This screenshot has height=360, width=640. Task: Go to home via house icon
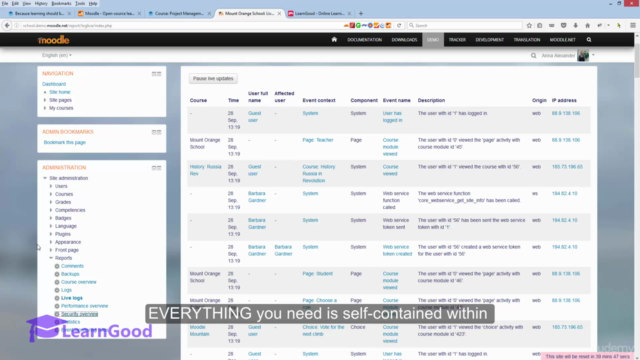point(334,40)
